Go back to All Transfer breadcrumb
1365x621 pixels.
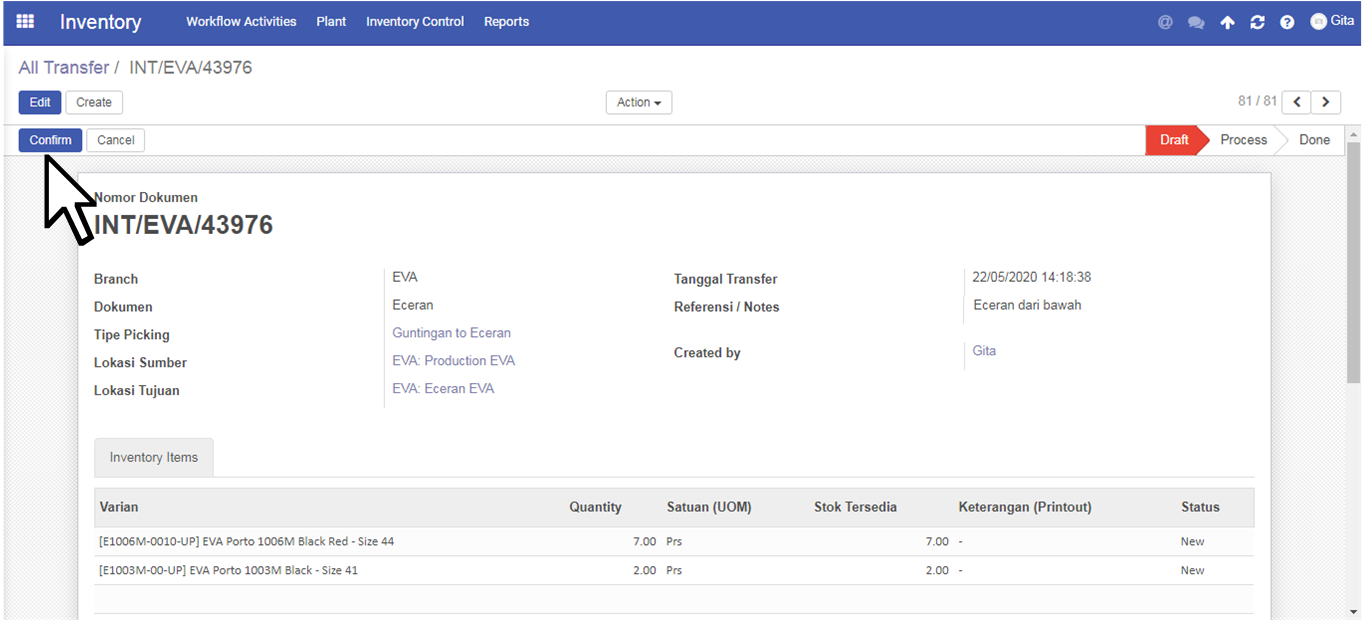[64, 68]
